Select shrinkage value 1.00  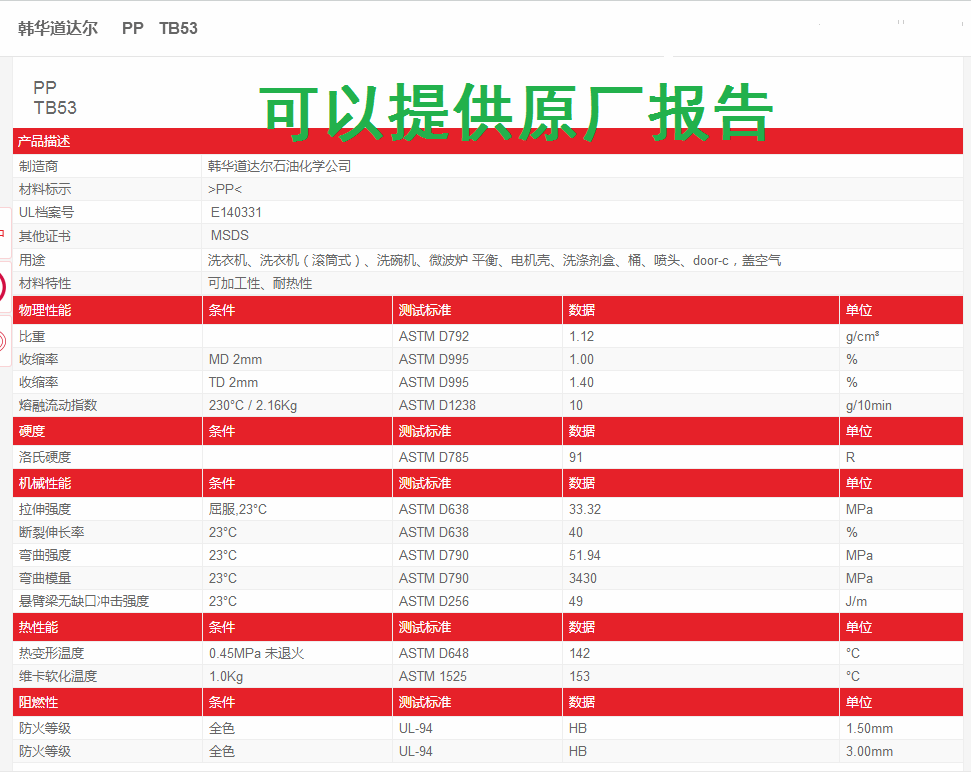click(581, 359)
